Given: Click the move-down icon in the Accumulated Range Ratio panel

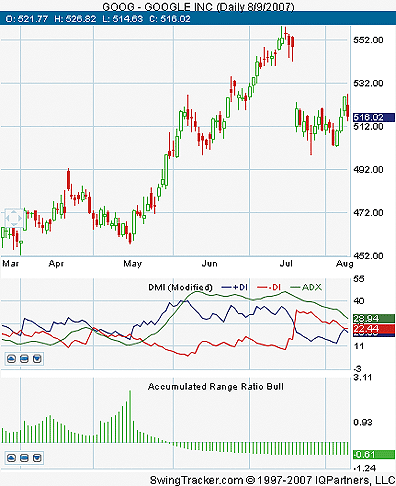Looking at the screenshot, I should pos(37,458).
